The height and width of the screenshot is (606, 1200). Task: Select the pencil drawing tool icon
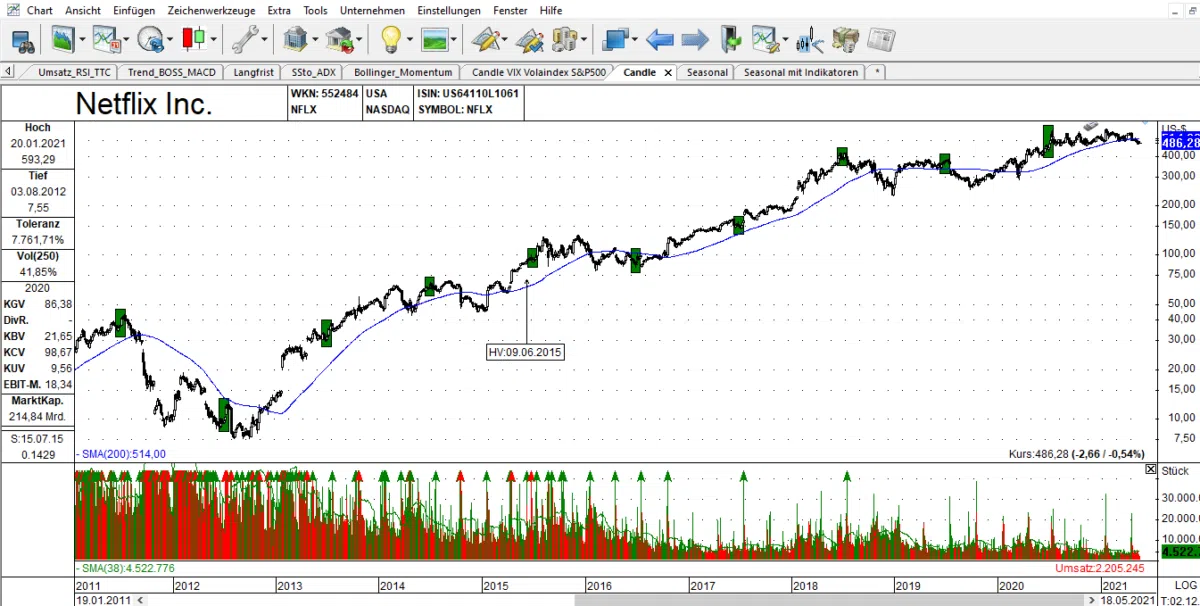(x=486, y=40)
